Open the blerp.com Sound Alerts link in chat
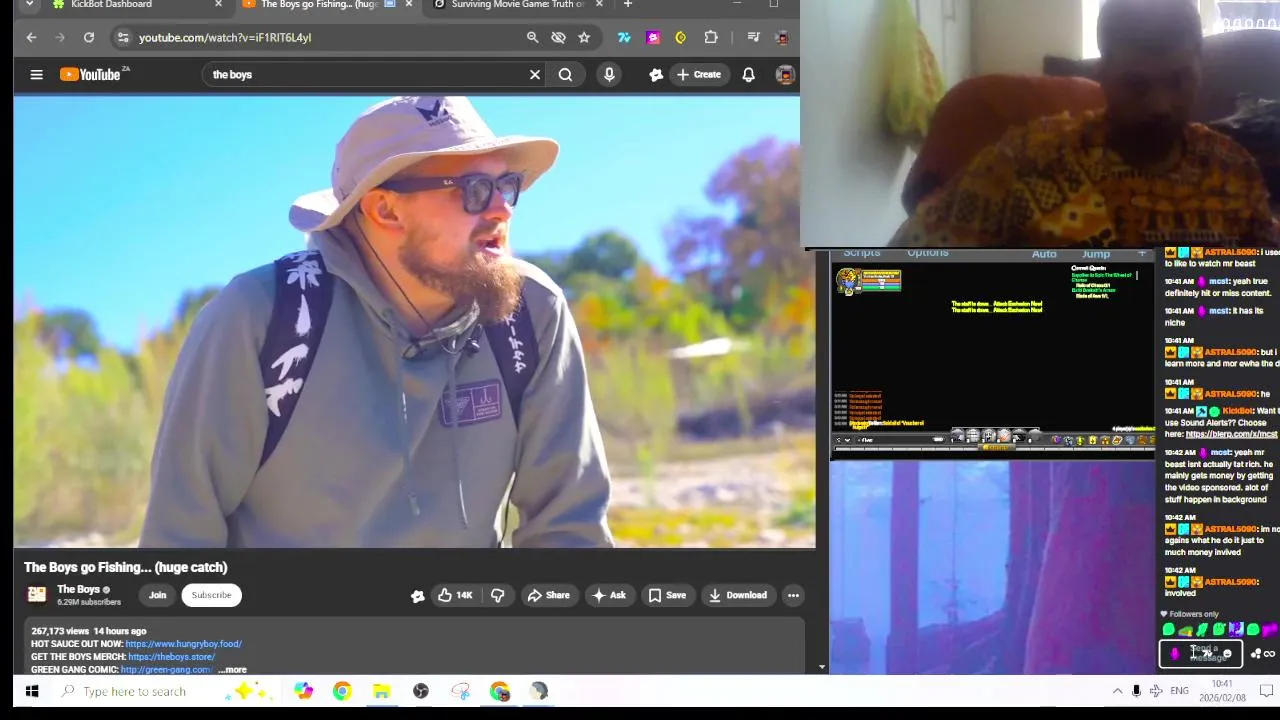 tap(1231, 434)
